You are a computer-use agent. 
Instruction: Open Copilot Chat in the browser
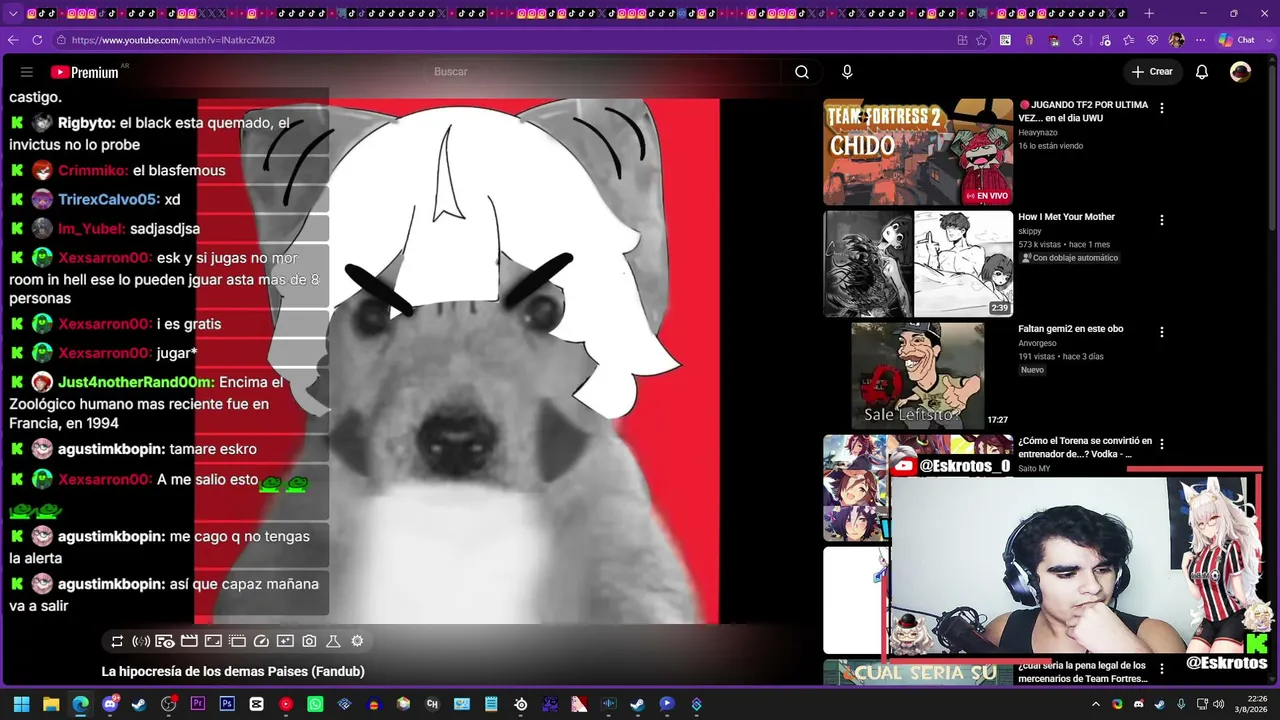click(x=1236, y=40)
